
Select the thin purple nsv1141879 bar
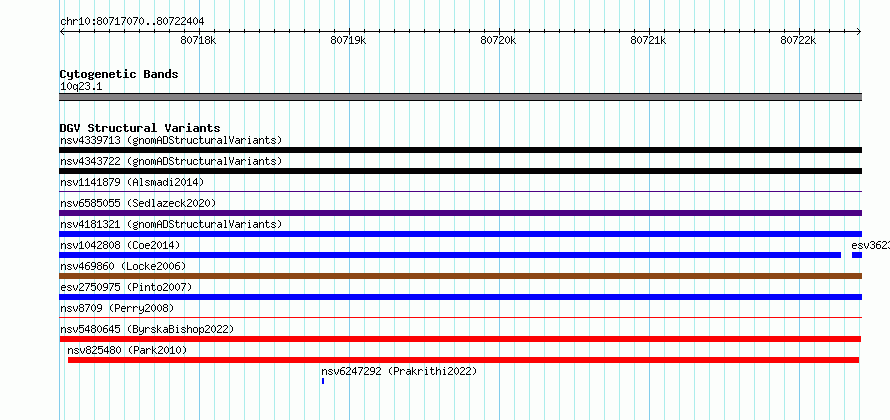tap(461, 192)
